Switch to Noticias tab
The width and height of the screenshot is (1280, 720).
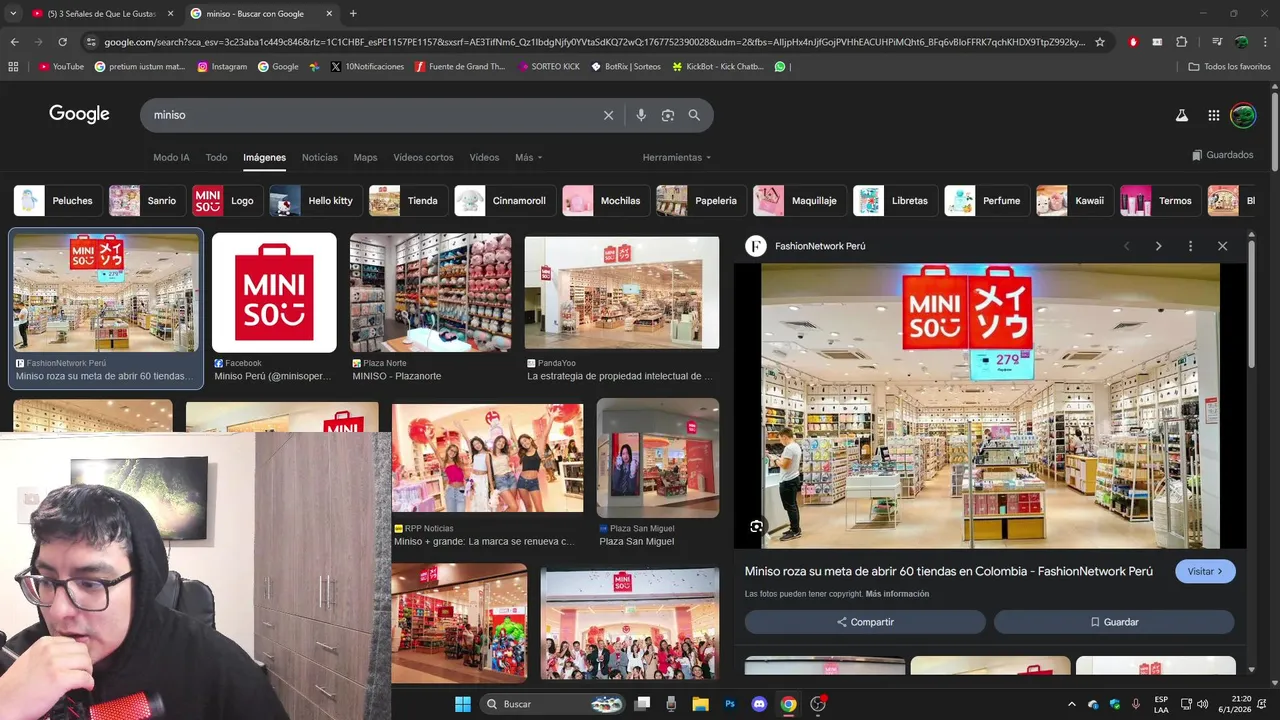320,157
